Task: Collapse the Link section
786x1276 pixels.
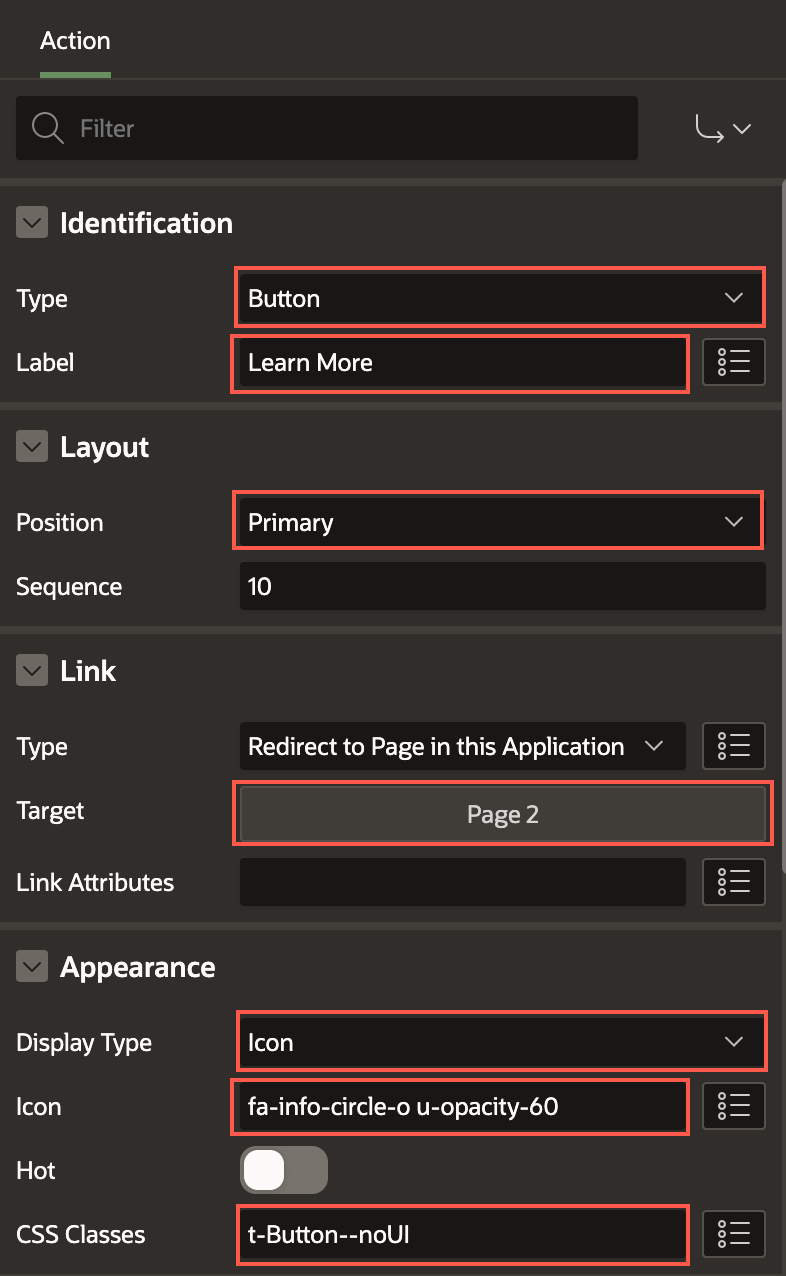Action: pyautogui.click(x=32, y=671)
